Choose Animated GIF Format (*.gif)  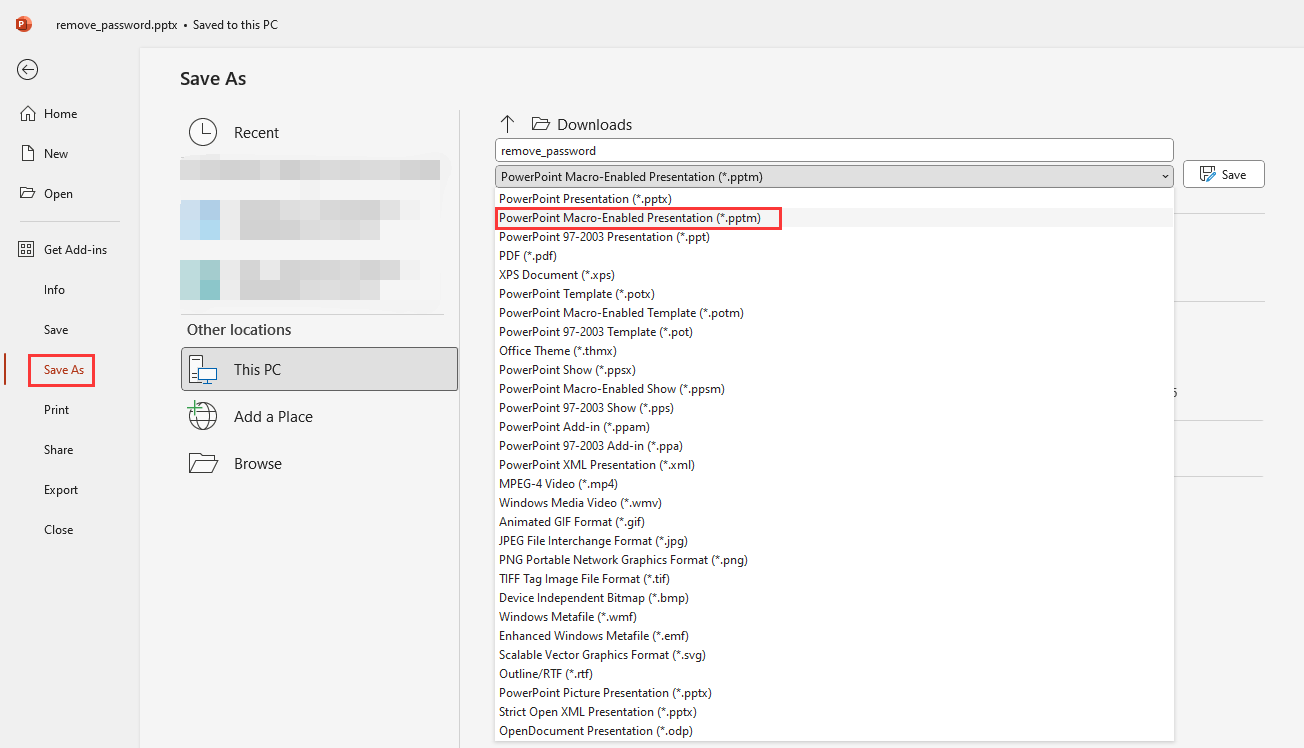834,522
